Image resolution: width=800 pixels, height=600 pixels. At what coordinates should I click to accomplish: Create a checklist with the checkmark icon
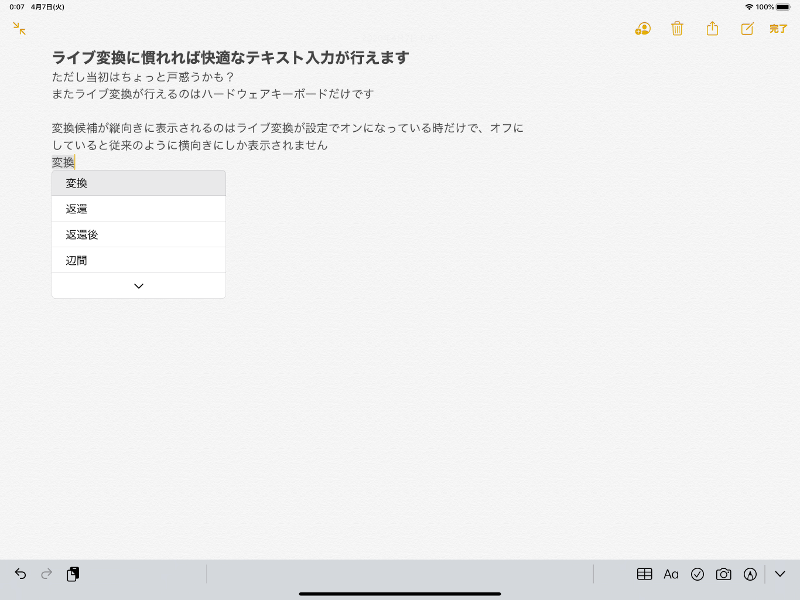click(698, 574)
